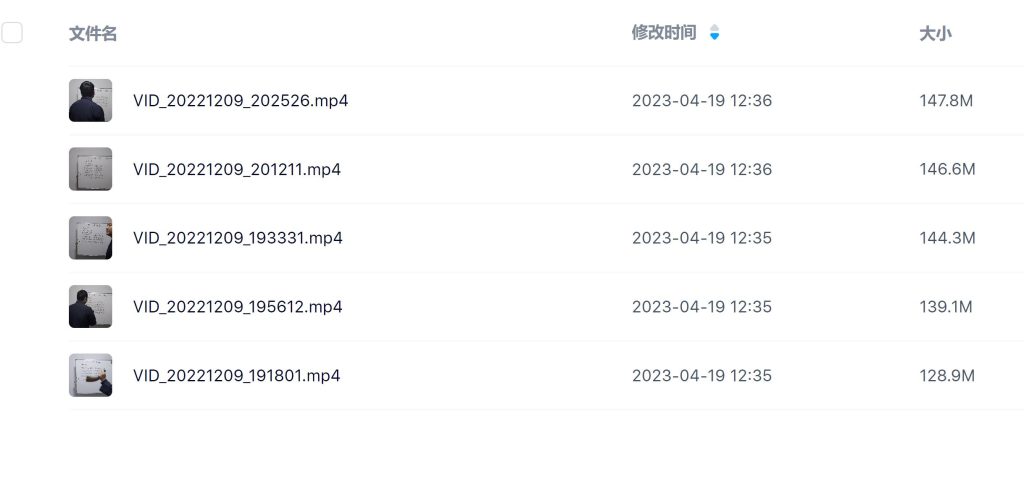Viewport: 1024px width, 477px height.
Task: Toggle the select-all checkbox in the header
Action: coord(12,33)
